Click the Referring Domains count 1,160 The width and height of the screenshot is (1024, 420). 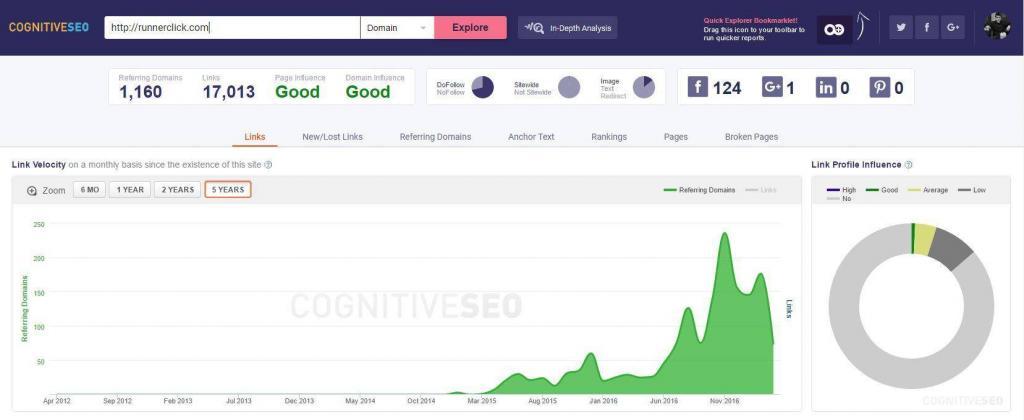tap(140, 91)
